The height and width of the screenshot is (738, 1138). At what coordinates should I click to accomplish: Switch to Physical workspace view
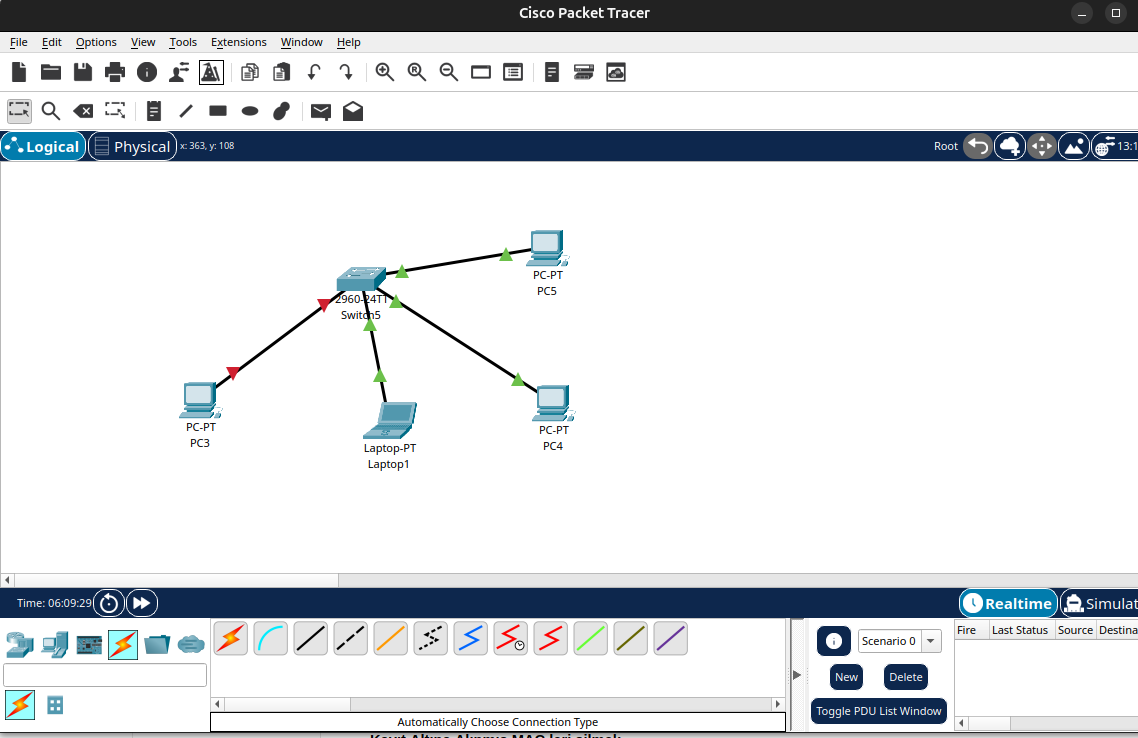click(132, 147)
